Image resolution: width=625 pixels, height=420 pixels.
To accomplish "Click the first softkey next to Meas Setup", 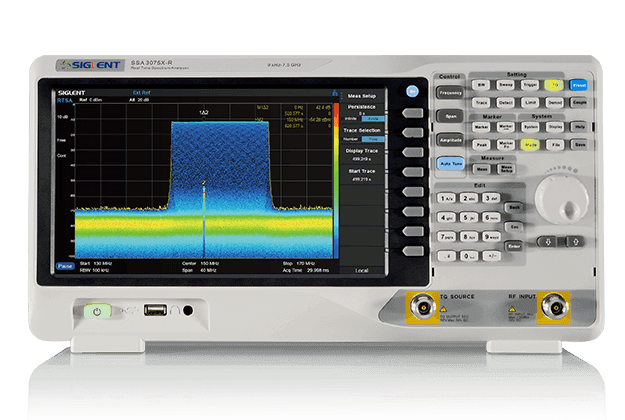I will (x=413, y=113).
